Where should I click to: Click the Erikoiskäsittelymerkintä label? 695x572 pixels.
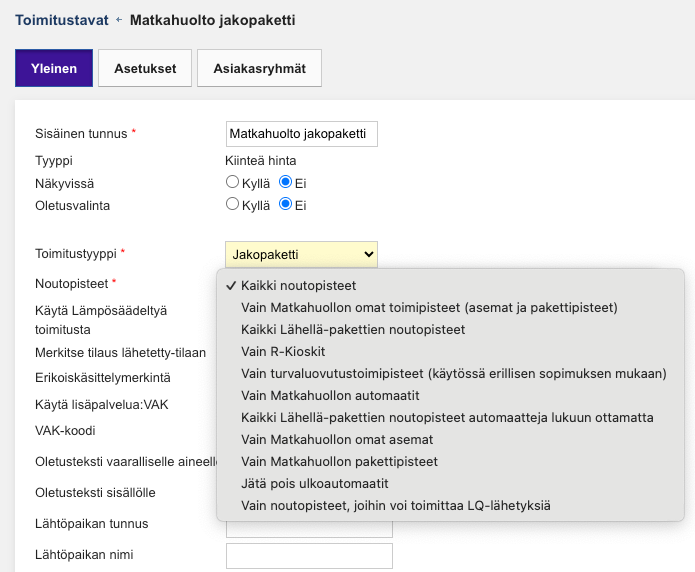point(103,378)
